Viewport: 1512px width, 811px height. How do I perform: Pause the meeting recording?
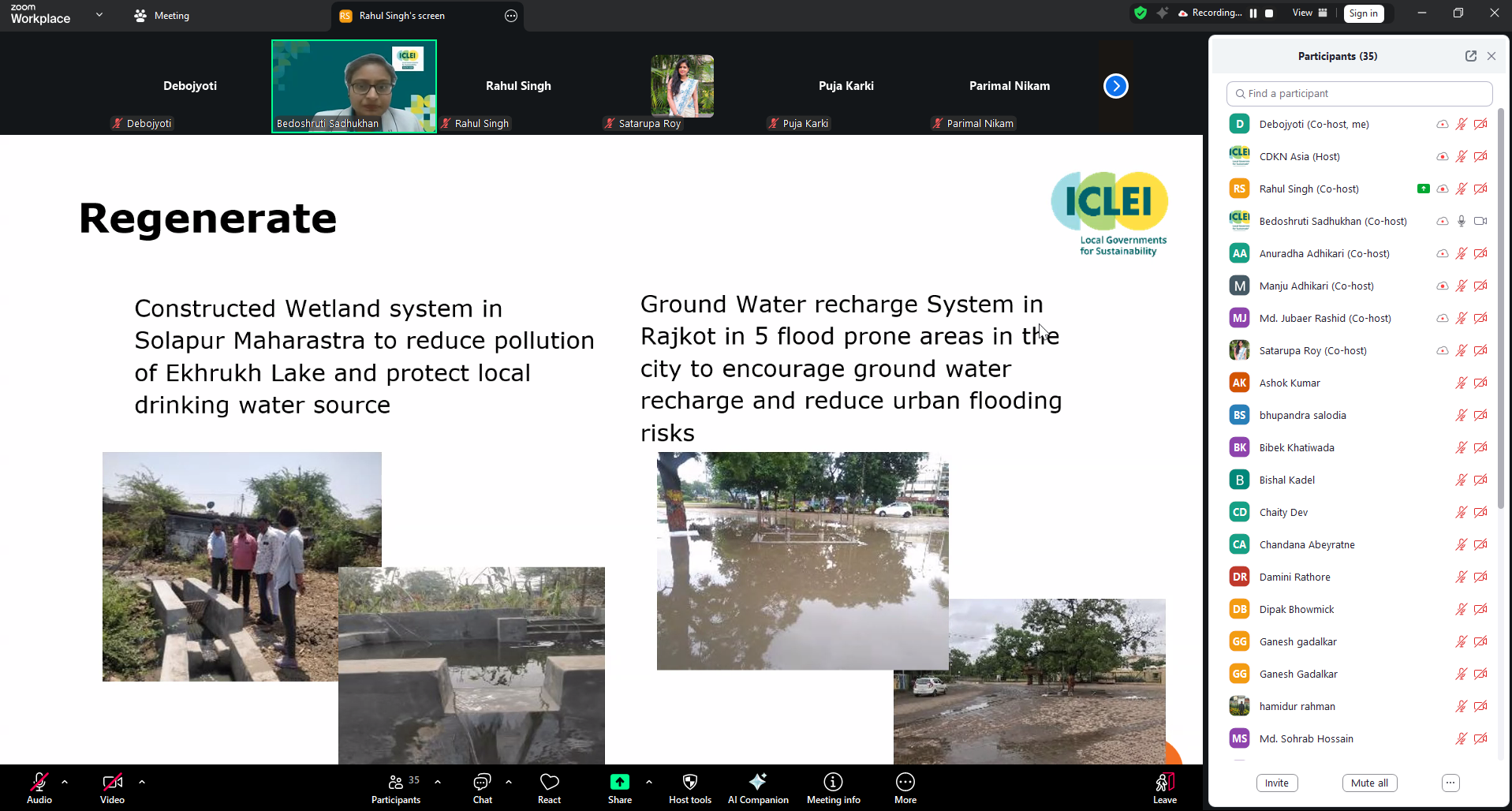(1253, 13)
